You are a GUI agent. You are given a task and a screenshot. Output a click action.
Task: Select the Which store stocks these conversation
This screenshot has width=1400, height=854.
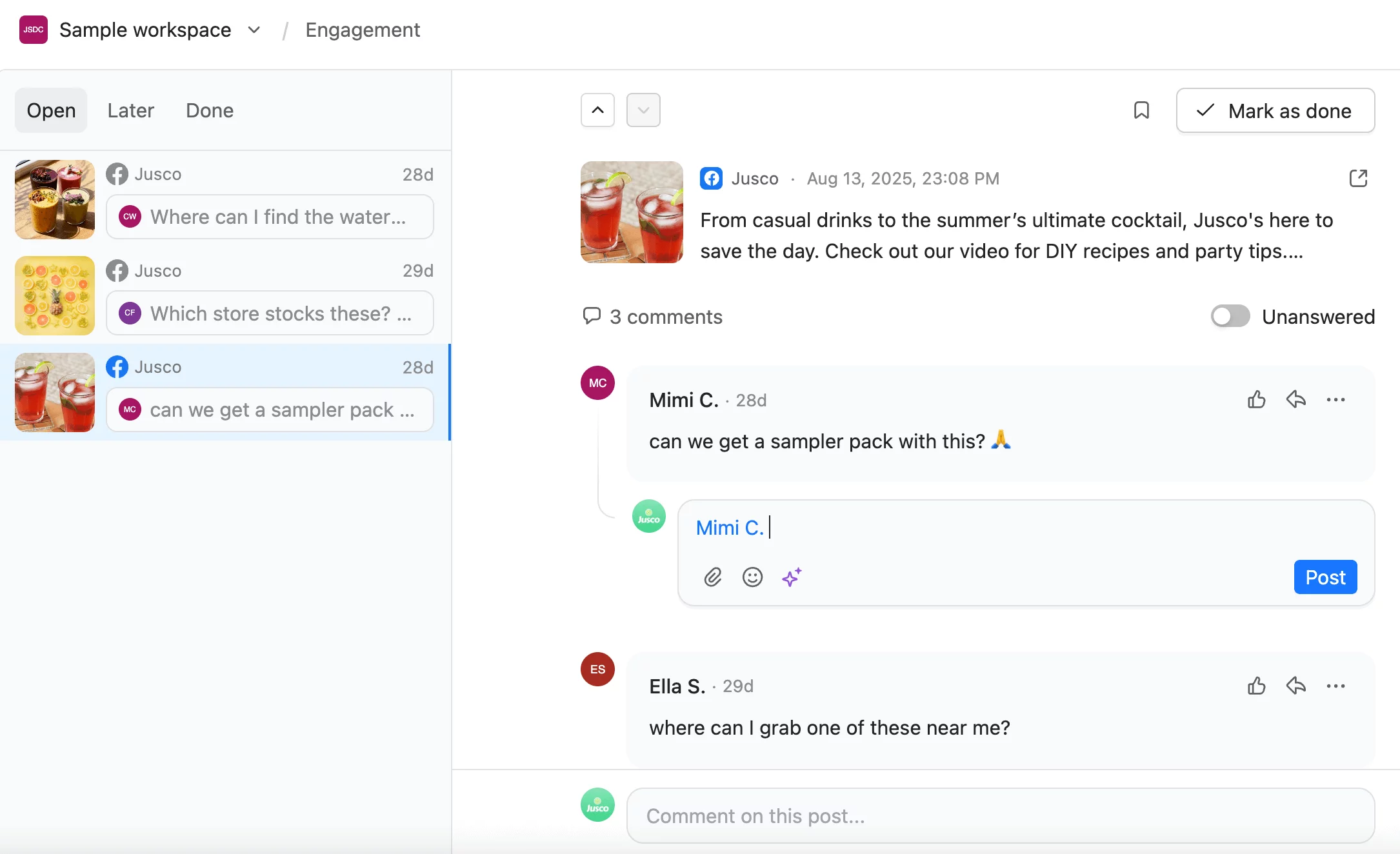point(270,313)
